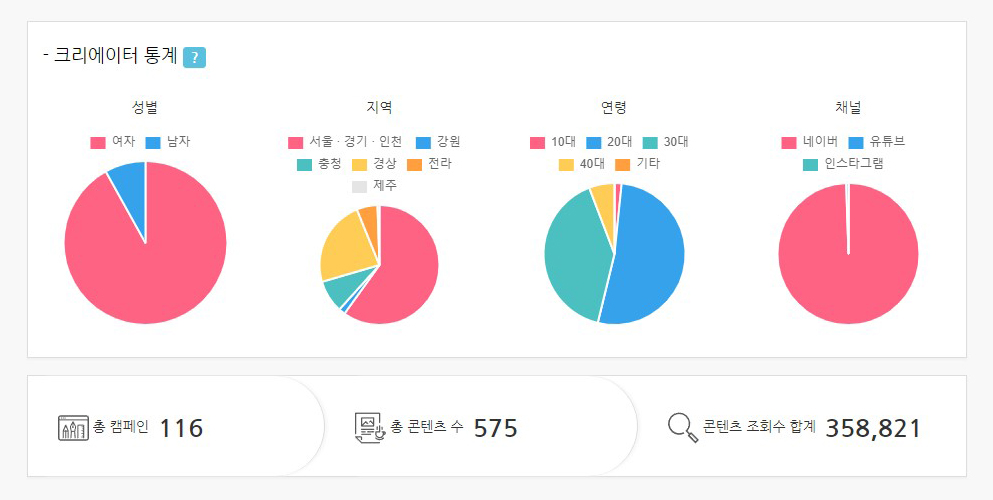Screen dimensions: 993x500
Task: Toggle the 충청 legend swatch
Action: pos(305,164)
